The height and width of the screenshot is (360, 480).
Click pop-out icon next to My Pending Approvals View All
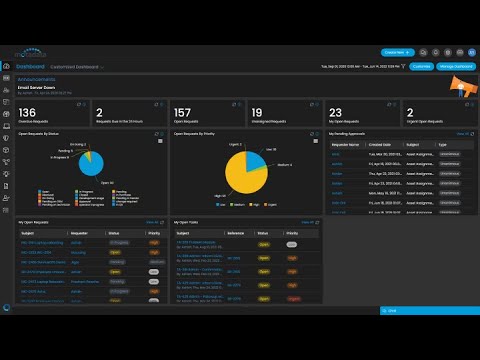tap(472, 134)
